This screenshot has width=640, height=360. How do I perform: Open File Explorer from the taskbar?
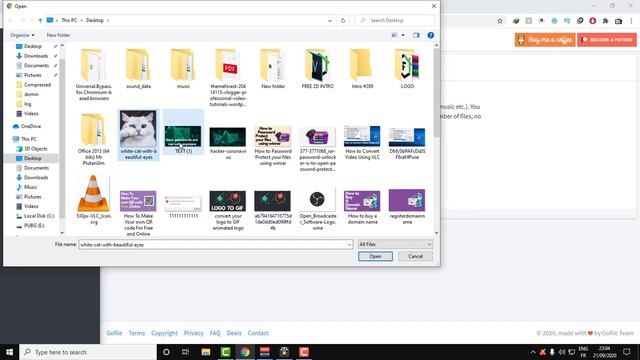206,352
